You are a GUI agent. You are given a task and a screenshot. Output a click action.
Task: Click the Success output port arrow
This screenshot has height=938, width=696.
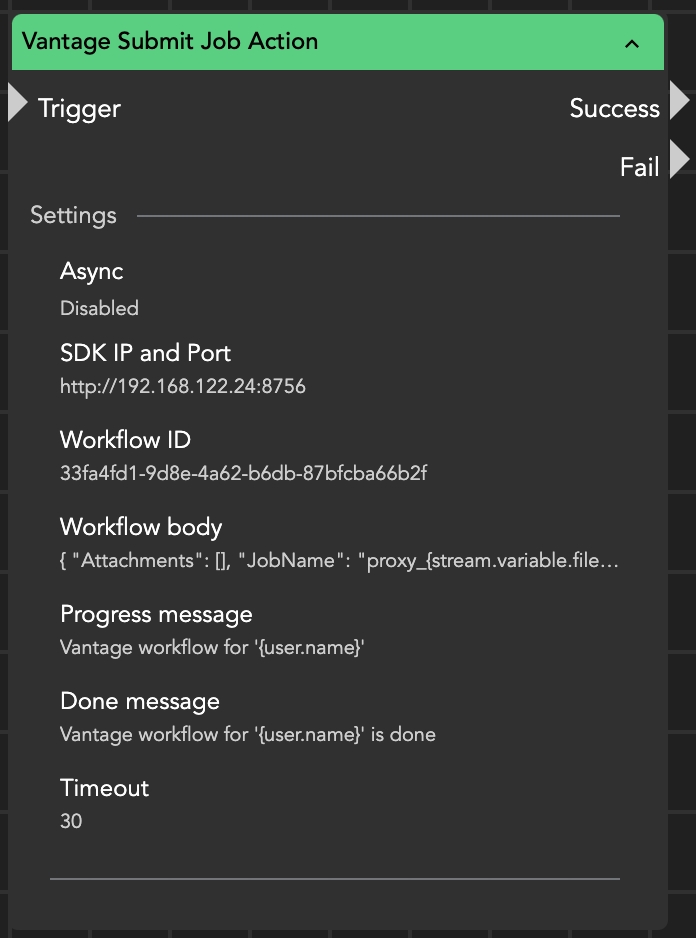[x=679, y=102]
